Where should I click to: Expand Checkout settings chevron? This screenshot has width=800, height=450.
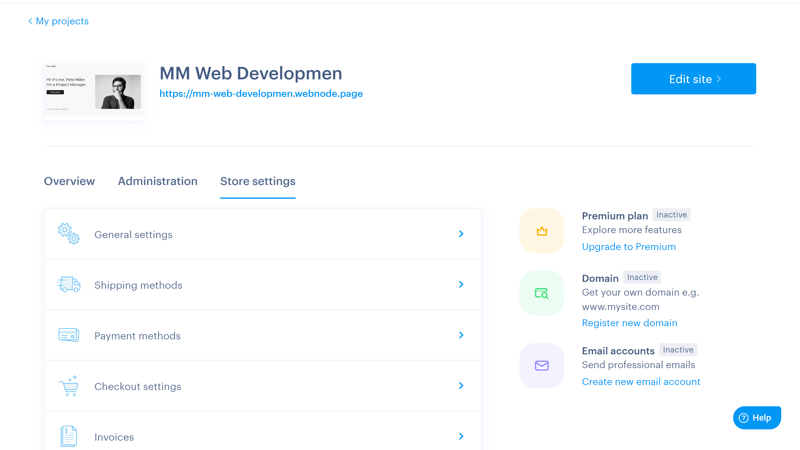click(461, 386)
